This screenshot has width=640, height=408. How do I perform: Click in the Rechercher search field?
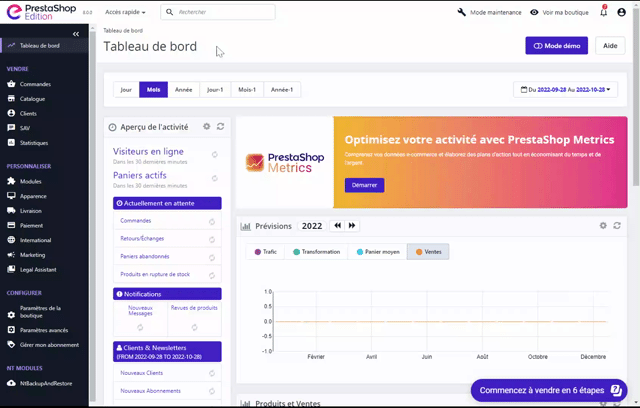[x=218, y=12]
